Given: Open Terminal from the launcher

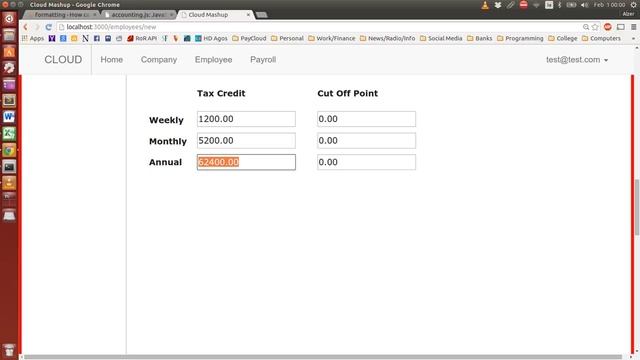Looking at the screenshot, I should pyautogui.click(x=9, y=167).
